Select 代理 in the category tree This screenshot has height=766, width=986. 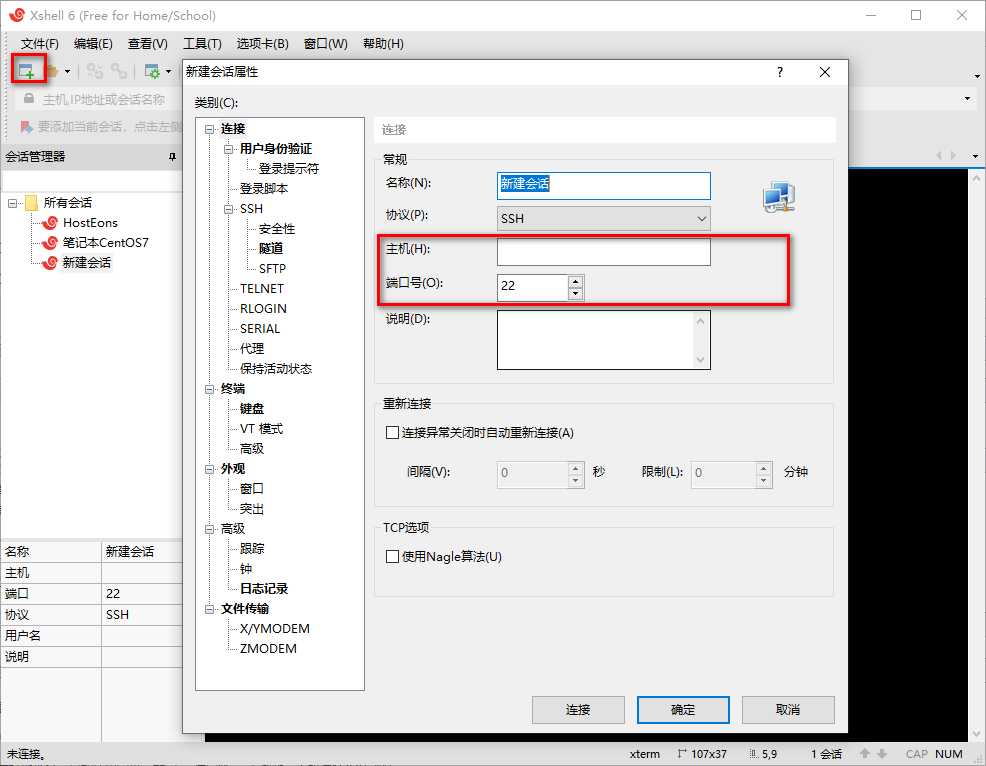tap(252, 348)
